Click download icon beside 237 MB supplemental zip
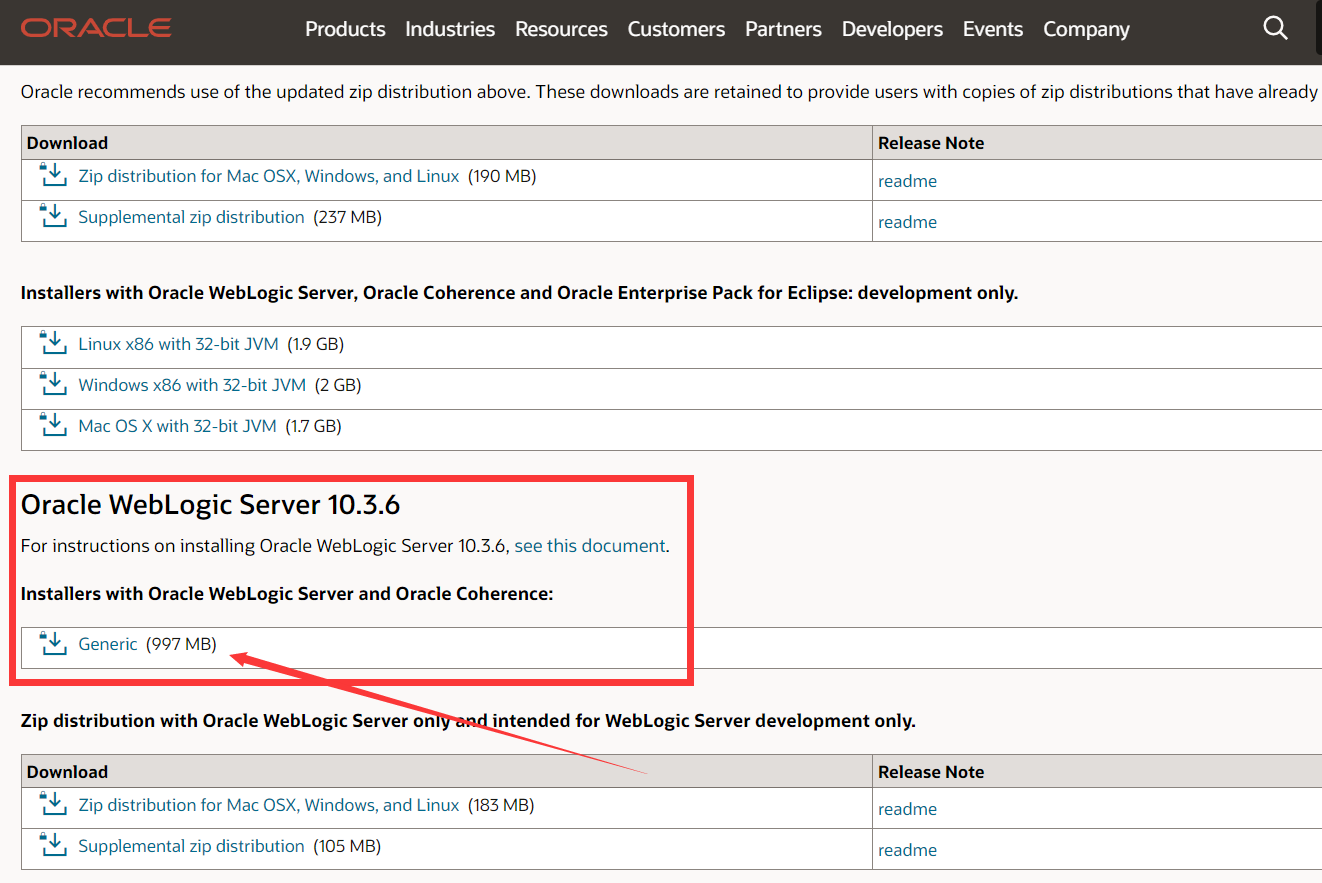Image resolution: width=1322 pixels, height=883 pixels. click(x=53, y=216)
